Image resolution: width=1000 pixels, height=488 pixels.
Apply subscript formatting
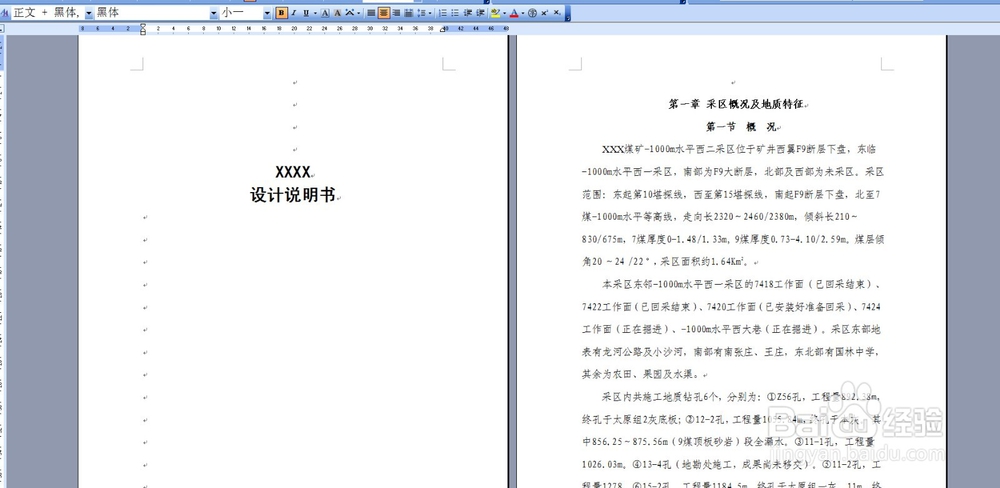point(557,13)
